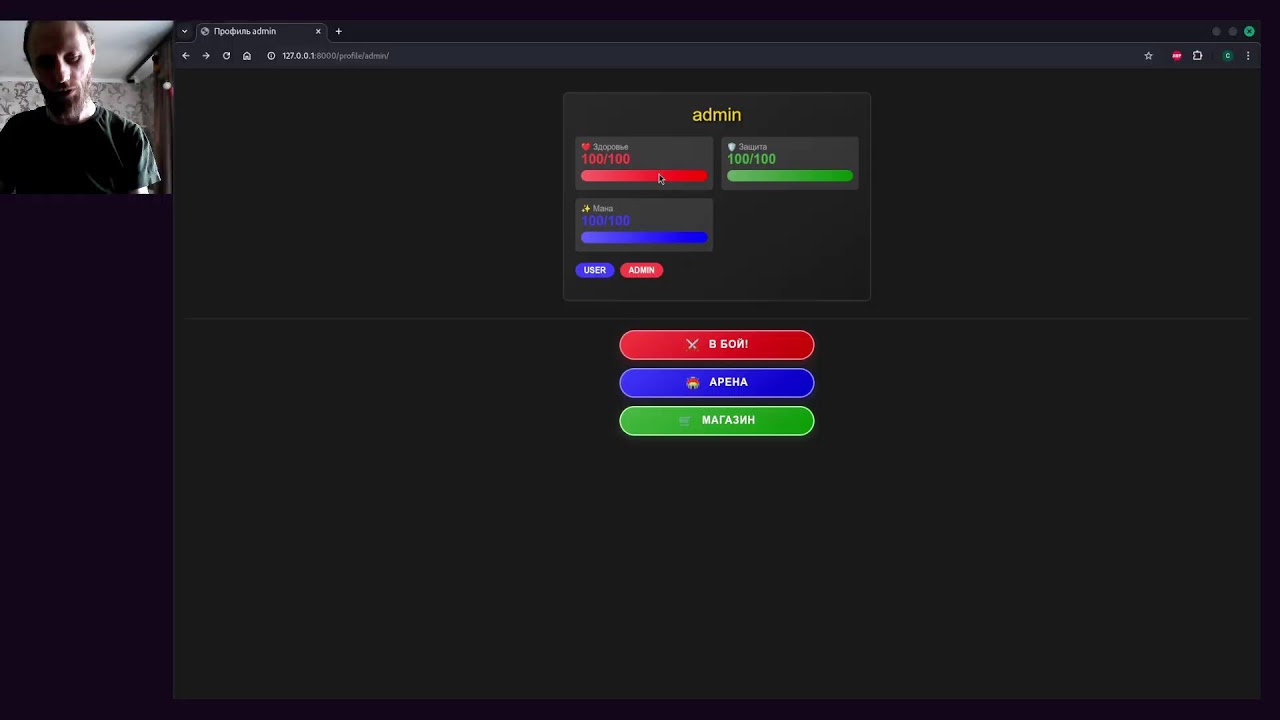Click the address bar URL field

click(x=700, y=56)
